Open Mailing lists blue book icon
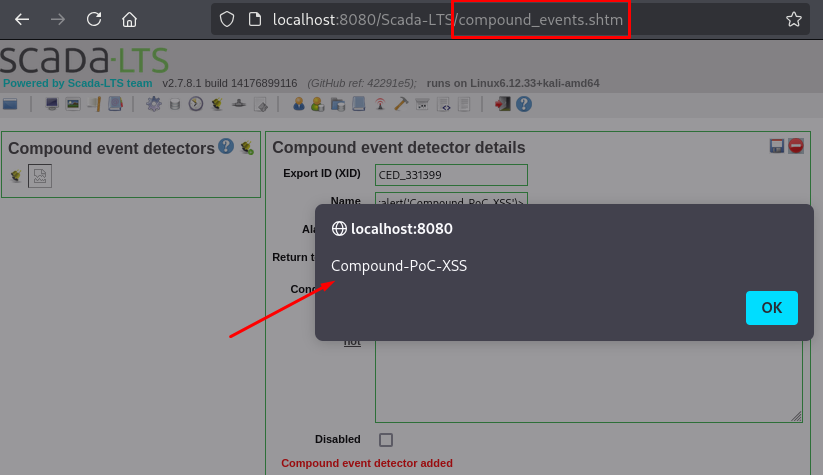Viewport: 823px width, 475px height. [358, 104]
